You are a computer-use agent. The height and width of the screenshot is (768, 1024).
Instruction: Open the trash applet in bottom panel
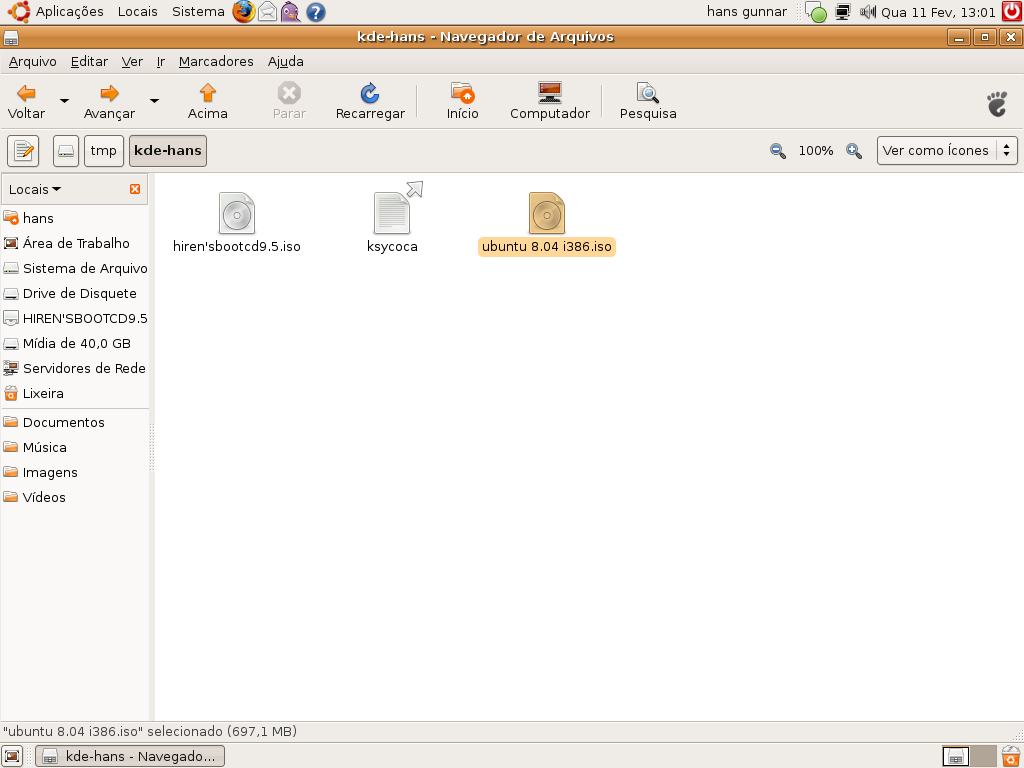pyautogui.click(x=1011, y=756)
